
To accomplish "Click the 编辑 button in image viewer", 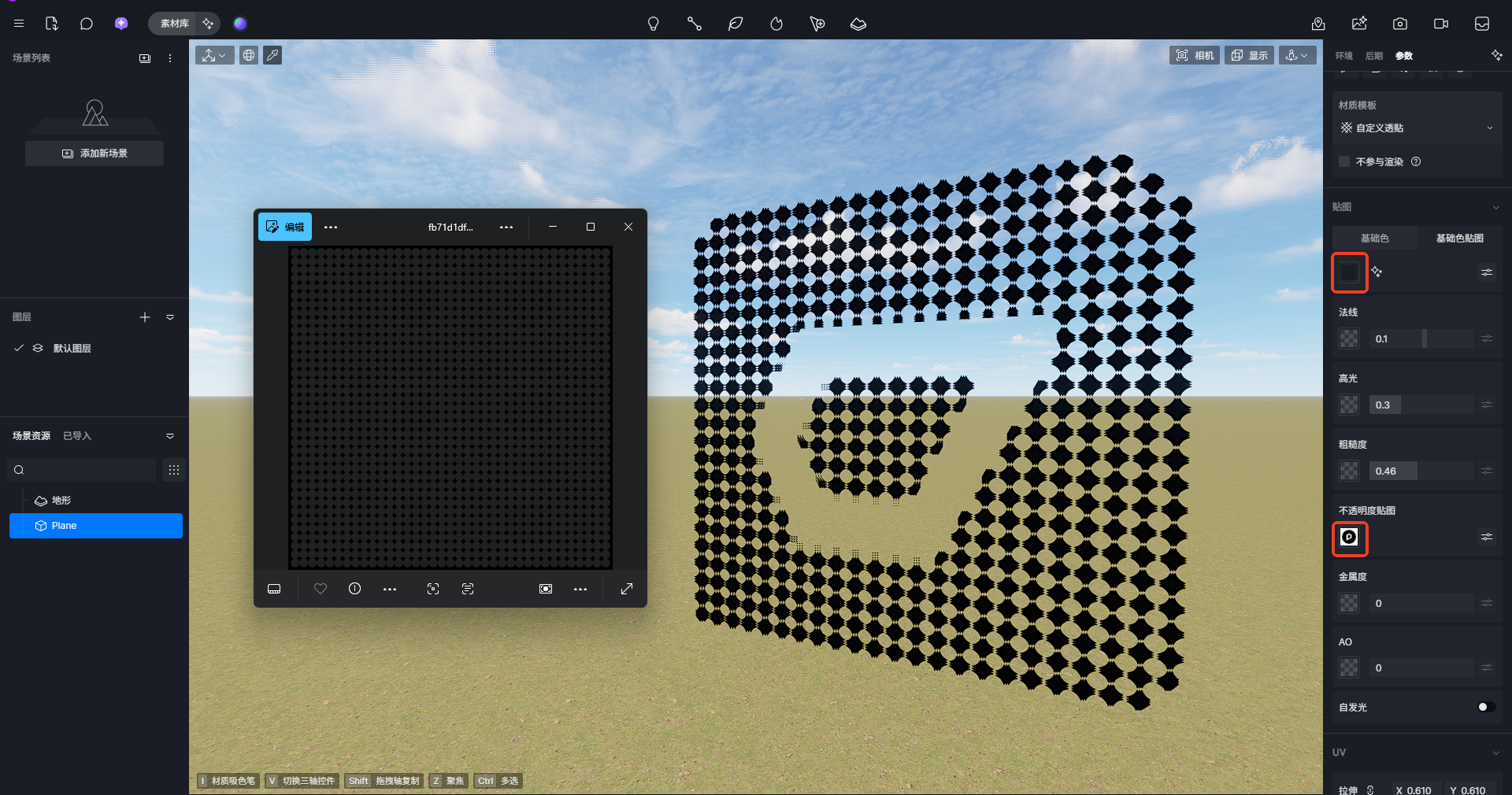I will tap(285, 227).
